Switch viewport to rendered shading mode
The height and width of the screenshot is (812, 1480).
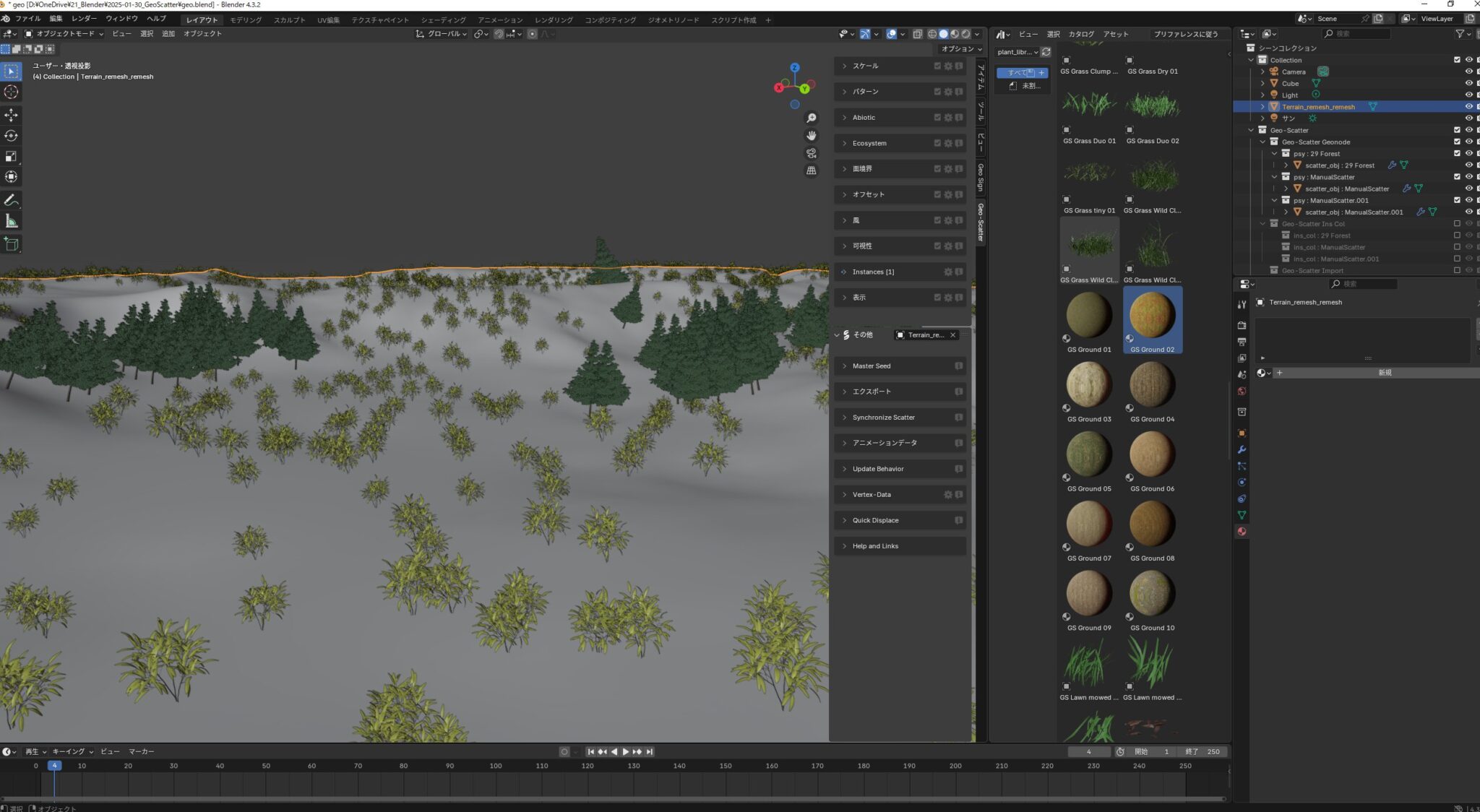[x=966, y=33]
